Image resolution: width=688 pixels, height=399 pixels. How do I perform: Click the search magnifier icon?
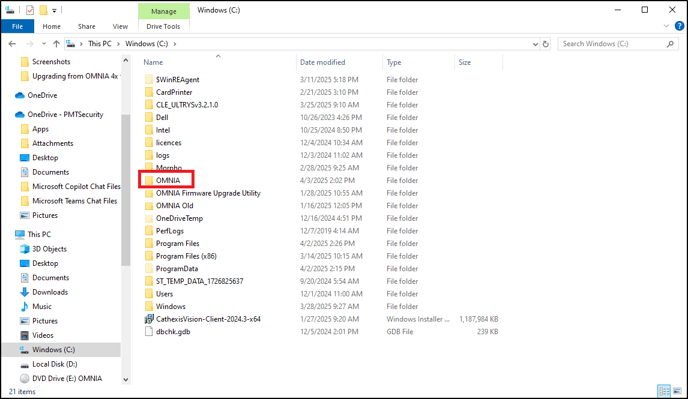tap(670, 44)
